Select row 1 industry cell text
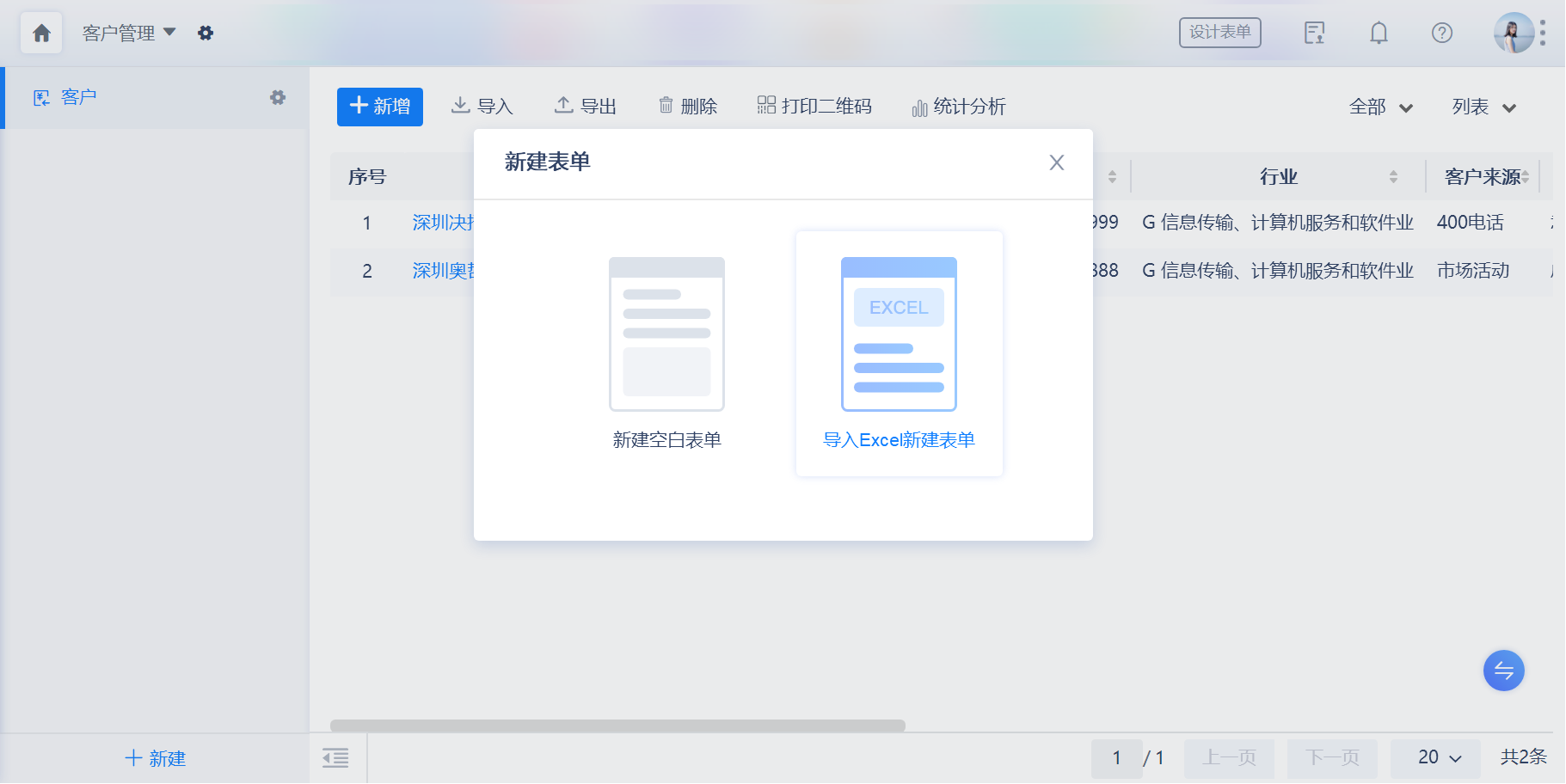This screenshot has height=784, width=1566. coord(1277,223)
